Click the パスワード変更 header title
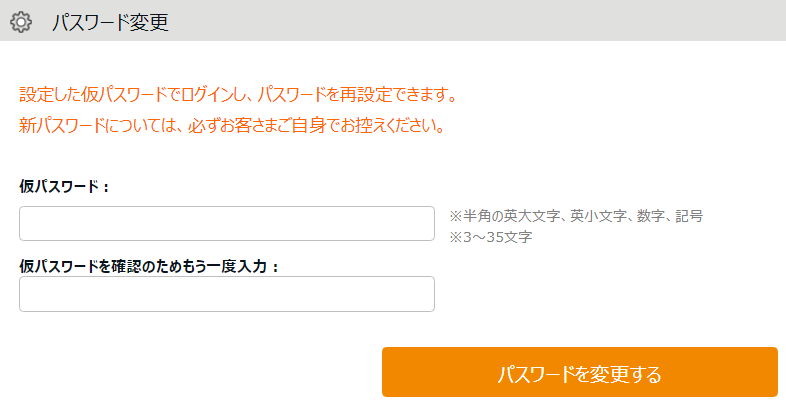This screenshot has height=412, width=786. (109, 22)
